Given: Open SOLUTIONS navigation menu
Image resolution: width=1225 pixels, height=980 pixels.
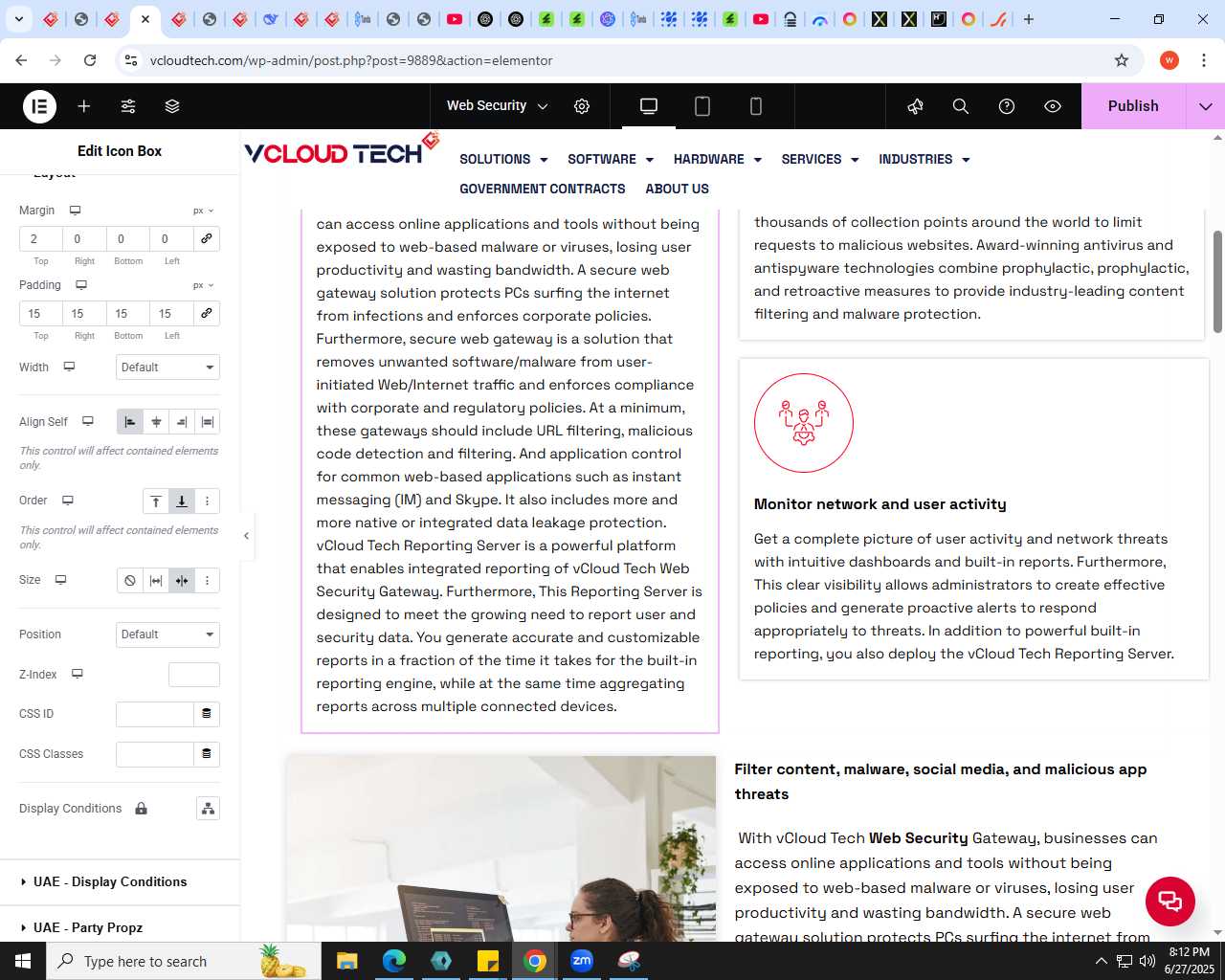Looking at the screenshot, I should click(x=503, y=160).
